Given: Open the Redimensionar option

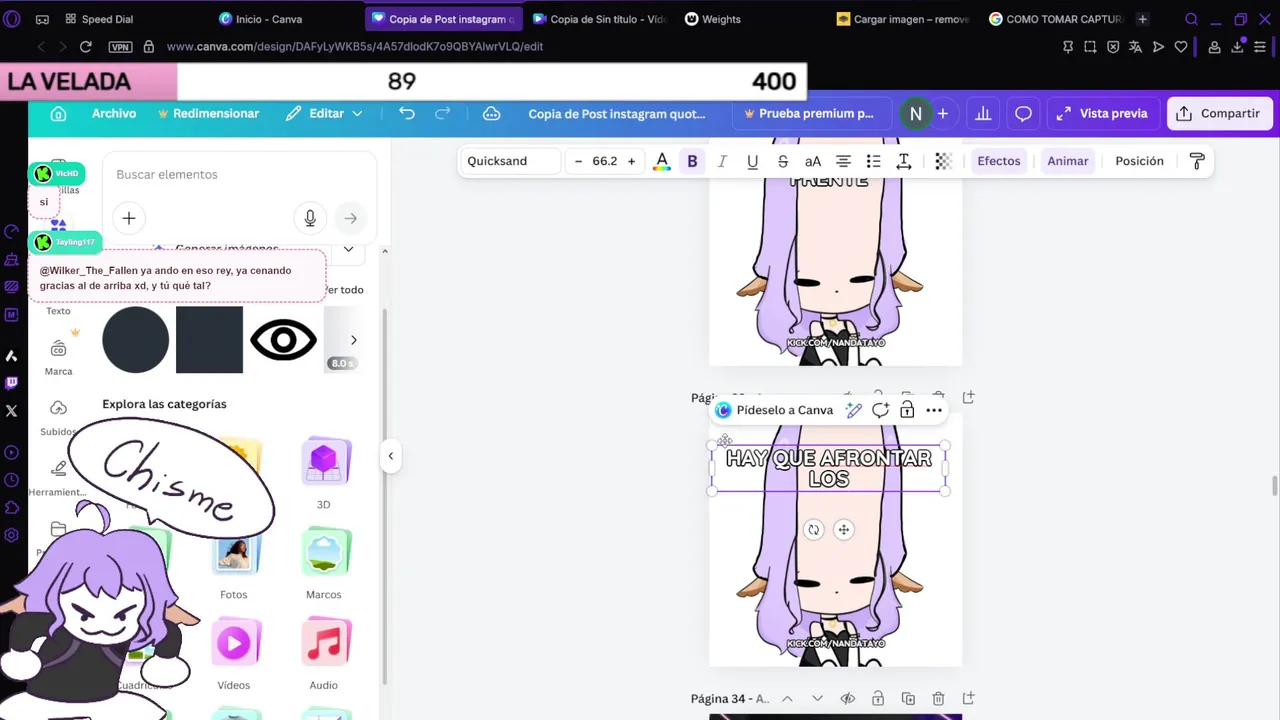Looking at the screenshot, I should (x=208, y=114).
